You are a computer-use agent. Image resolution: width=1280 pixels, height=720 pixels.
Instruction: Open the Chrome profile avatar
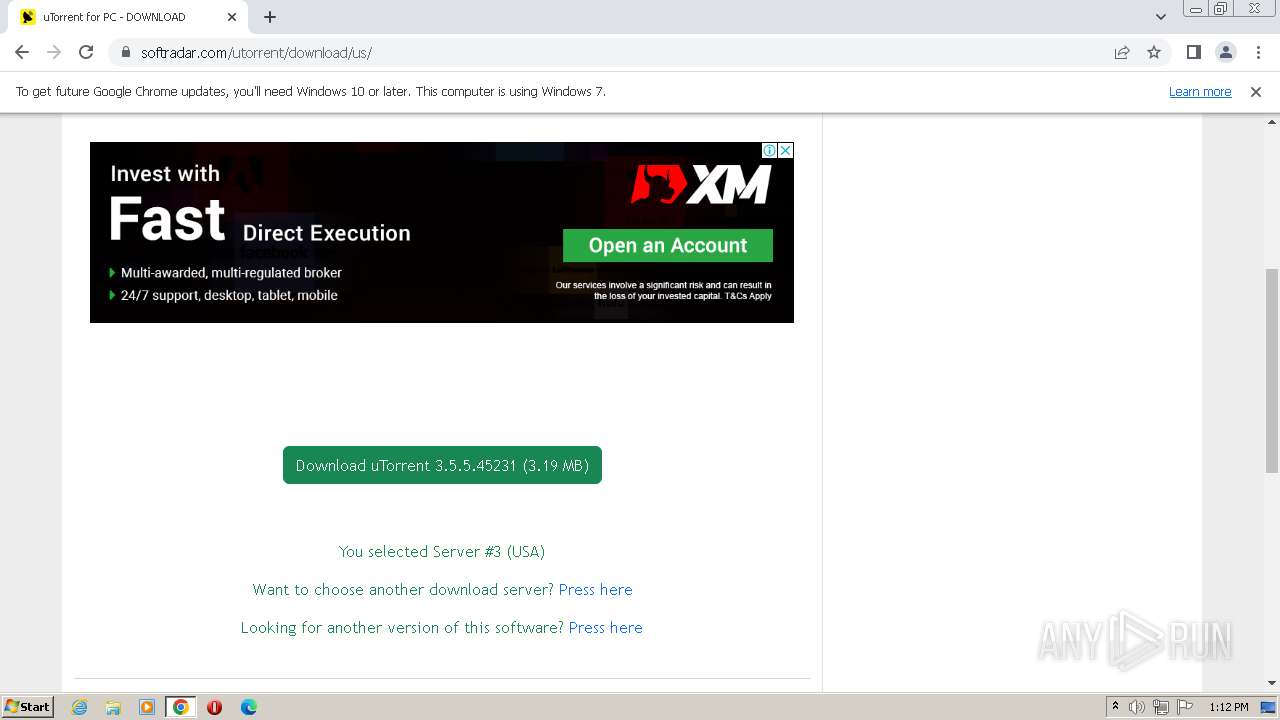(x=1225, y=52)
